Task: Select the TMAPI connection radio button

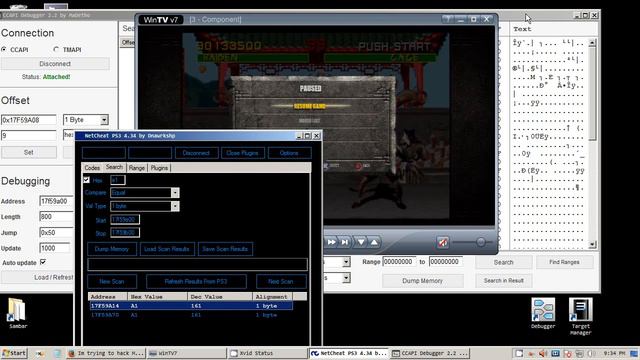Action: tap(56, 49)
